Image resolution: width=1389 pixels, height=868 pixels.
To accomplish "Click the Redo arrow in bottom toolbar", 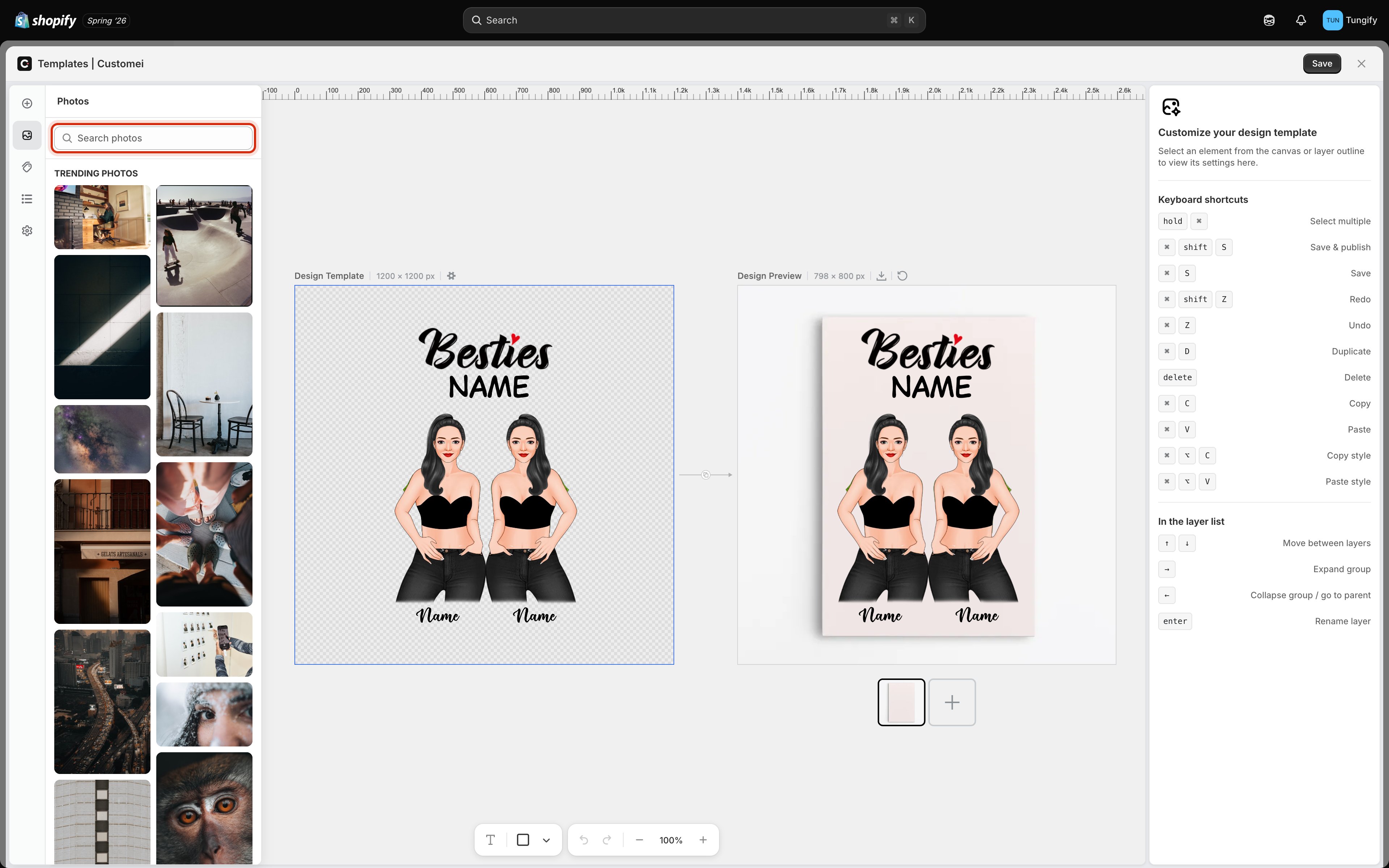I will point(607,840).
